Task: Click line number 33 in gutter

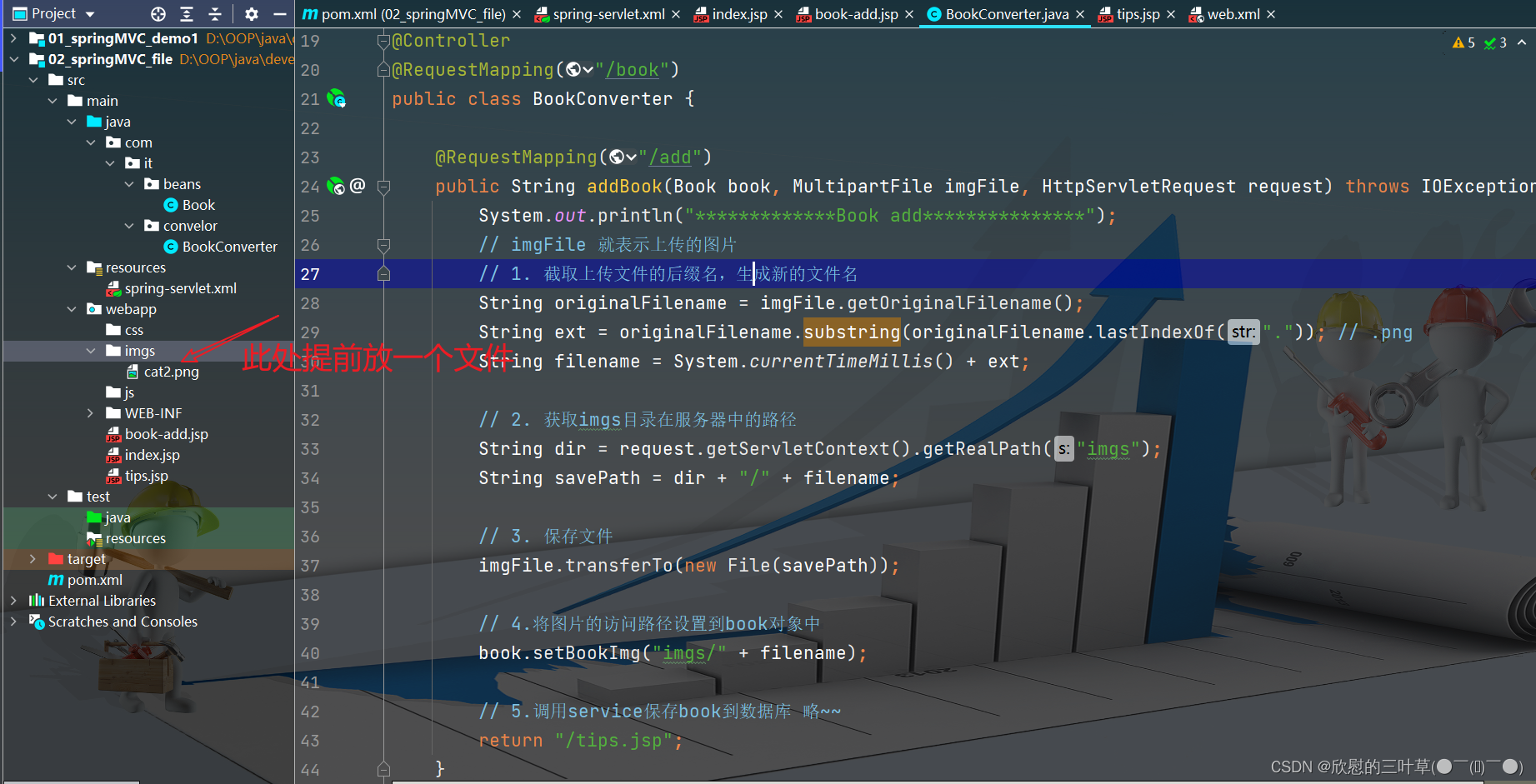Action: click(x=310, y=449)
